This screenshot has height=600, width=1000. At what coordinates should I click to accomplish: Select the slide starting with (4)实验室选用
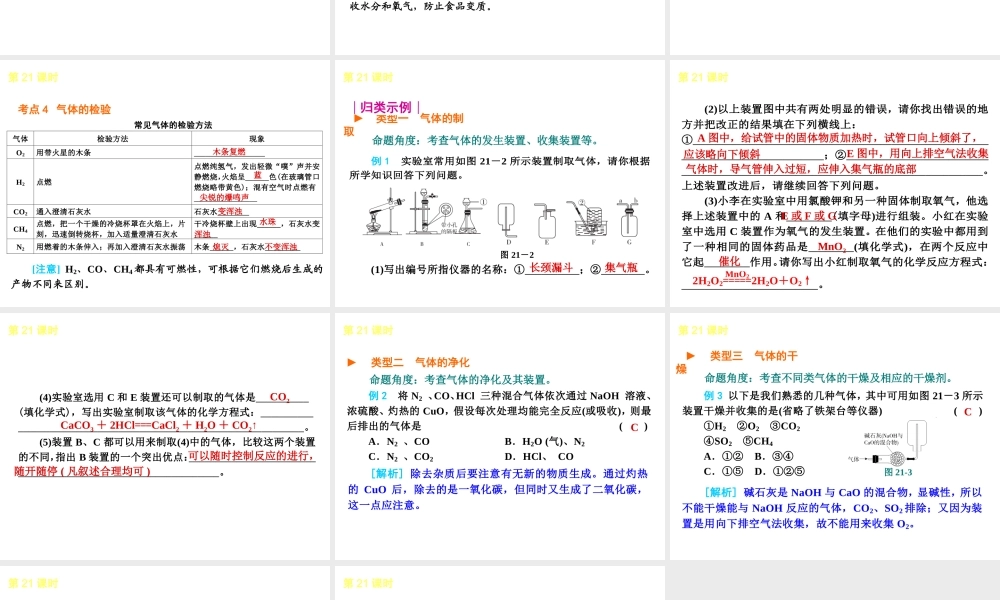tap(165, 436)
